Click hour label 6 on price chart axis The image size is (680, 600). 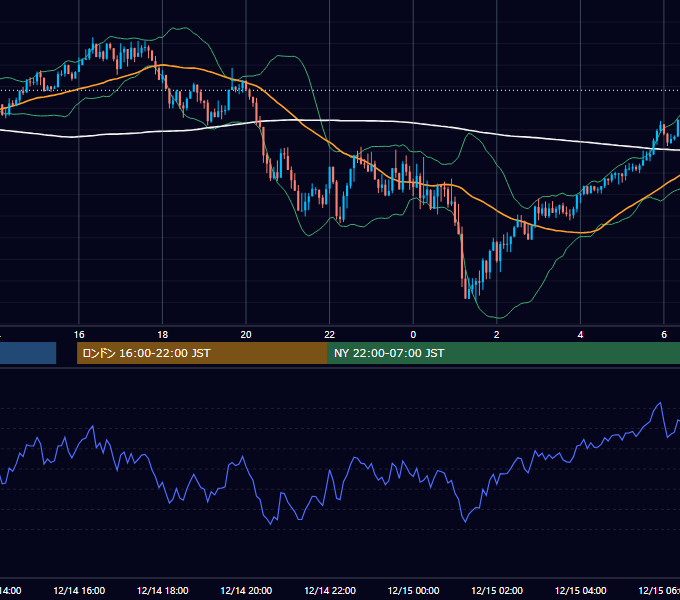point(664,335)
